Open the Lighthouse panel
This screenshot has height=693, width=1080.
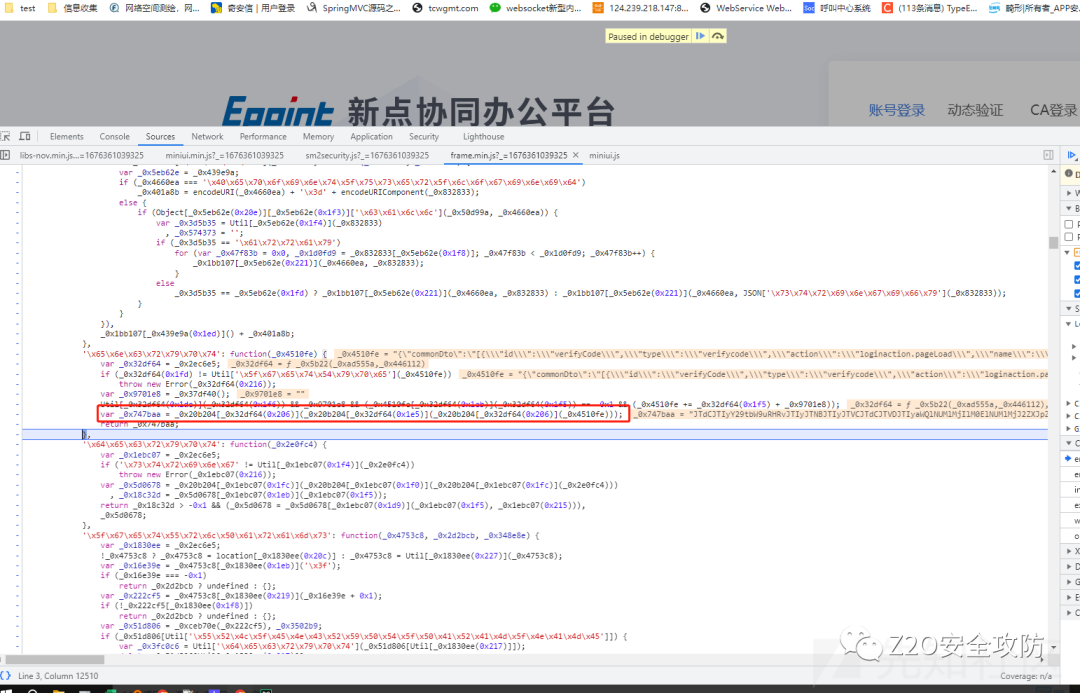484,136
